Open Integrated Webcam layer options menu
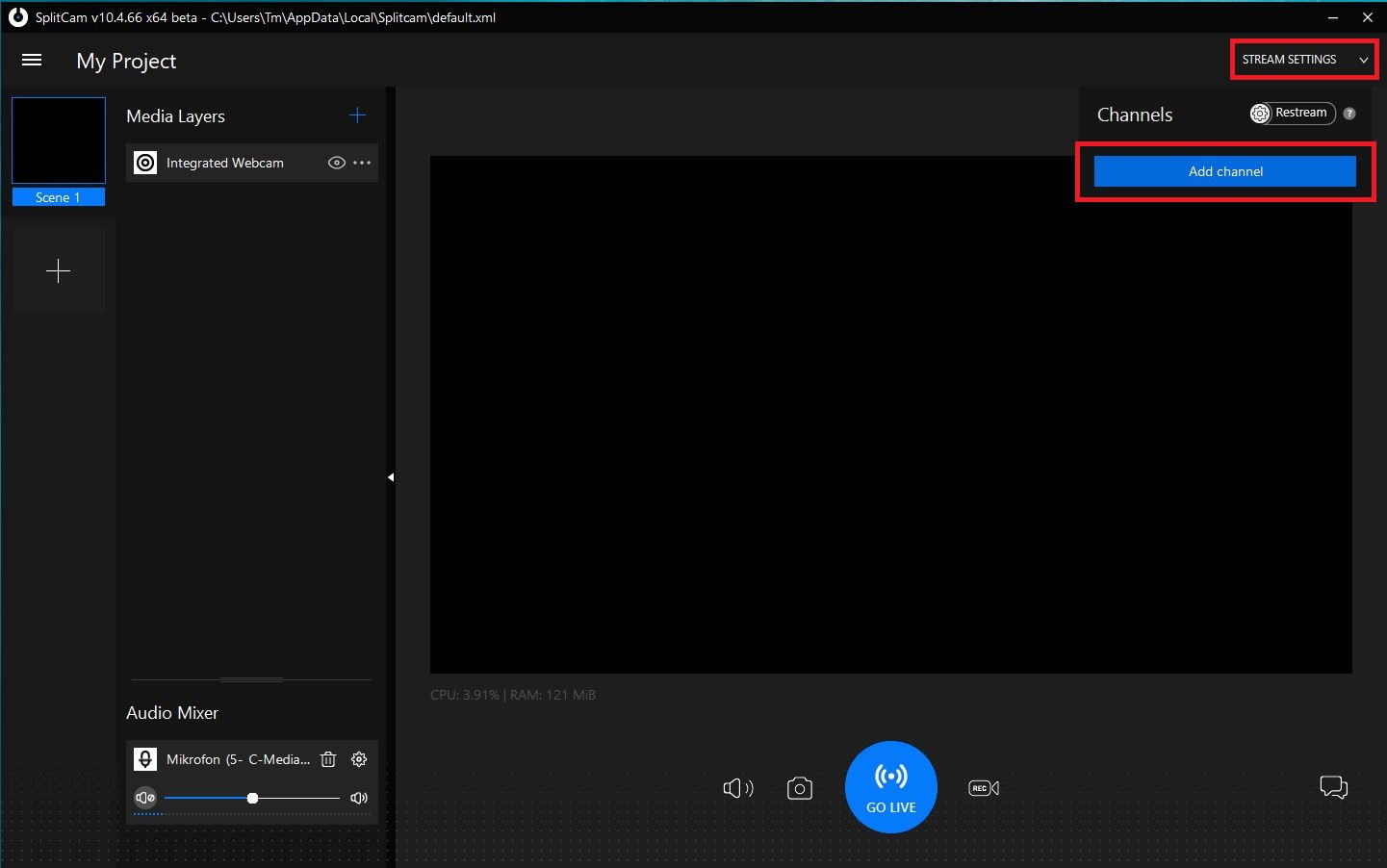The height and width of the screenshot is (868, 1387). (363, 163)
